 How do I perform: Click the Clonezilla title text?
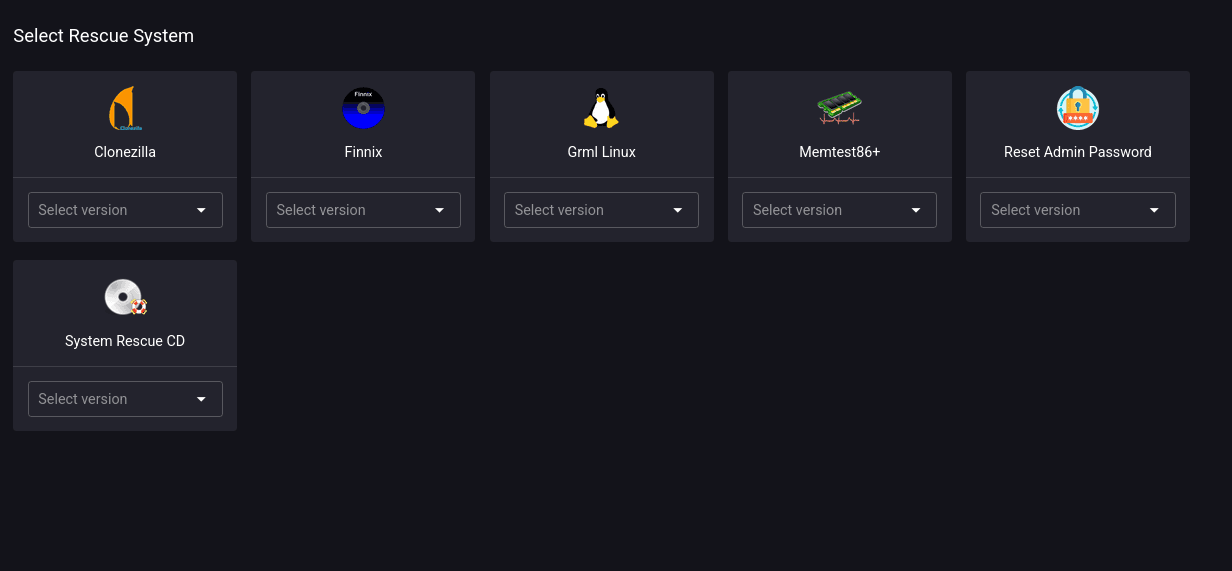pyautogui.click(x=125, y=152)
